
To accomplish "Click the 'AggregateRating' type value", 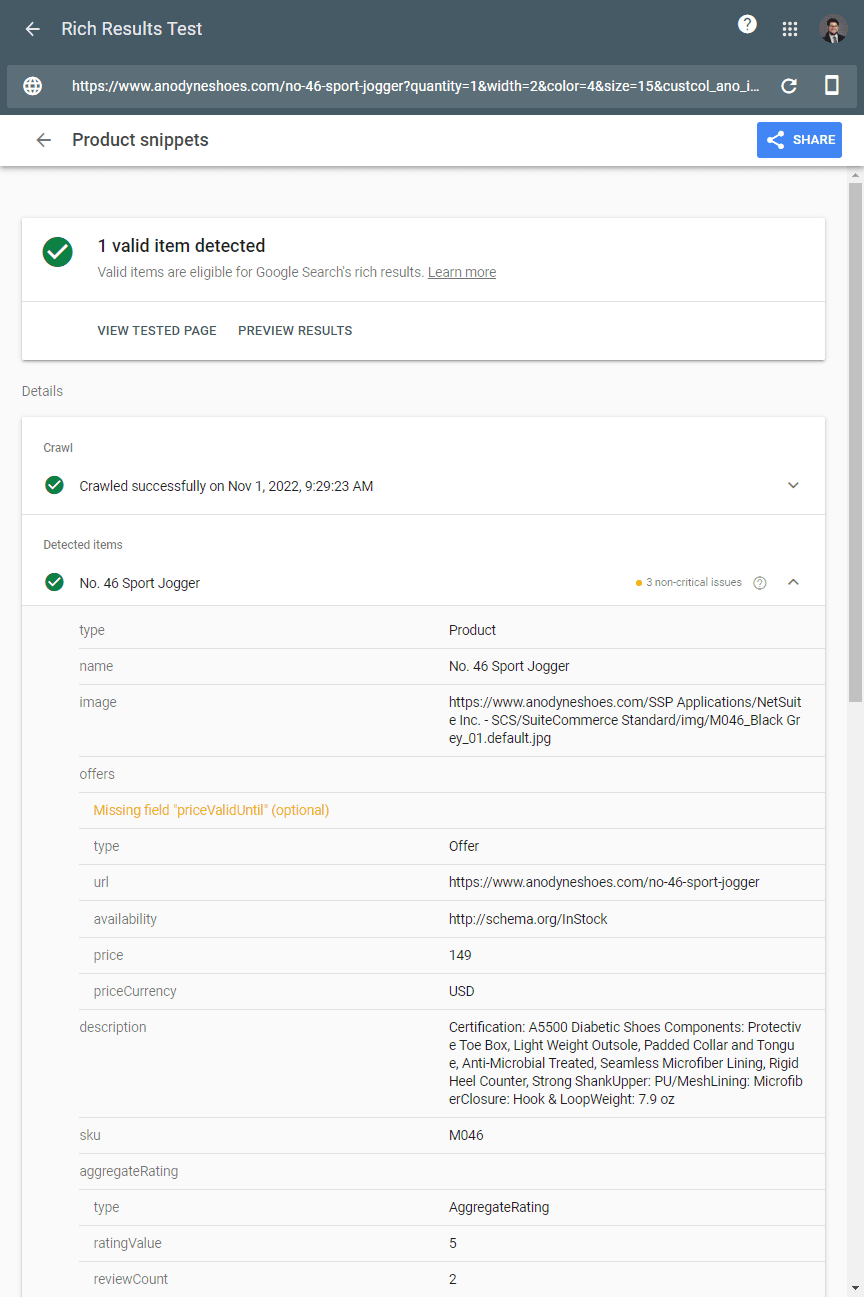I will coord(499,1207).
